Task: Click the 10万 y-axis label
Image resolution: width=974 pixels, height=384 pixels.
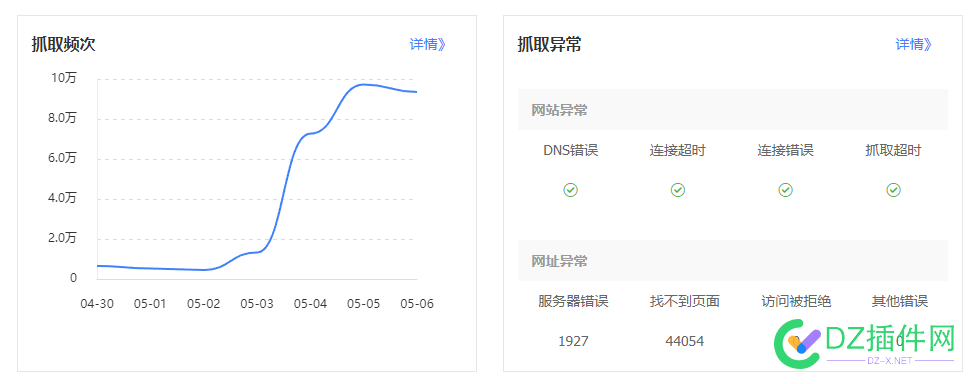Action: (x=65, y=78)
